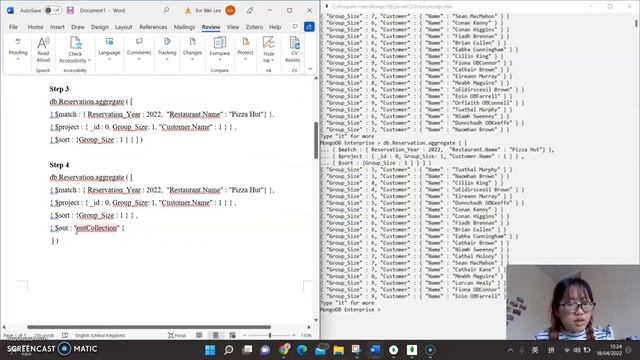The height and width of the screenshot is (360, 640).
Task: Switch to the Layout tab
Action: [x=124, y=27]
